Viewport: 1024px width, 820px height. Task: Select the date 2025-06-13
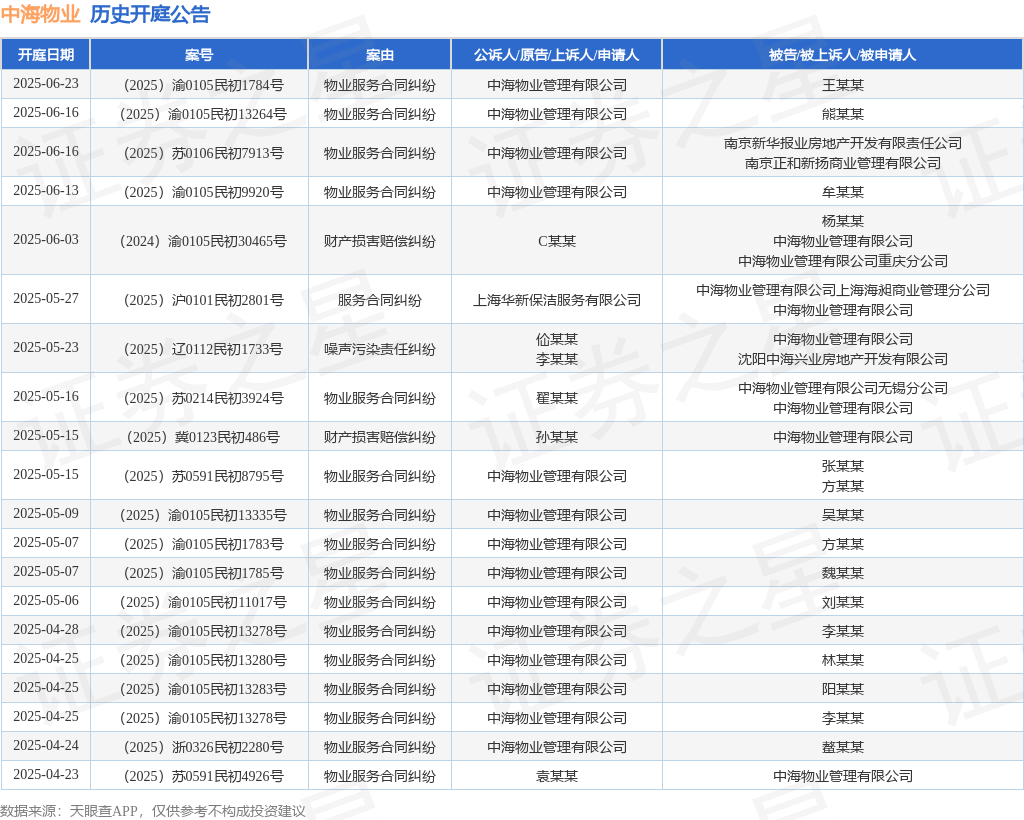(x=46, y=191)
